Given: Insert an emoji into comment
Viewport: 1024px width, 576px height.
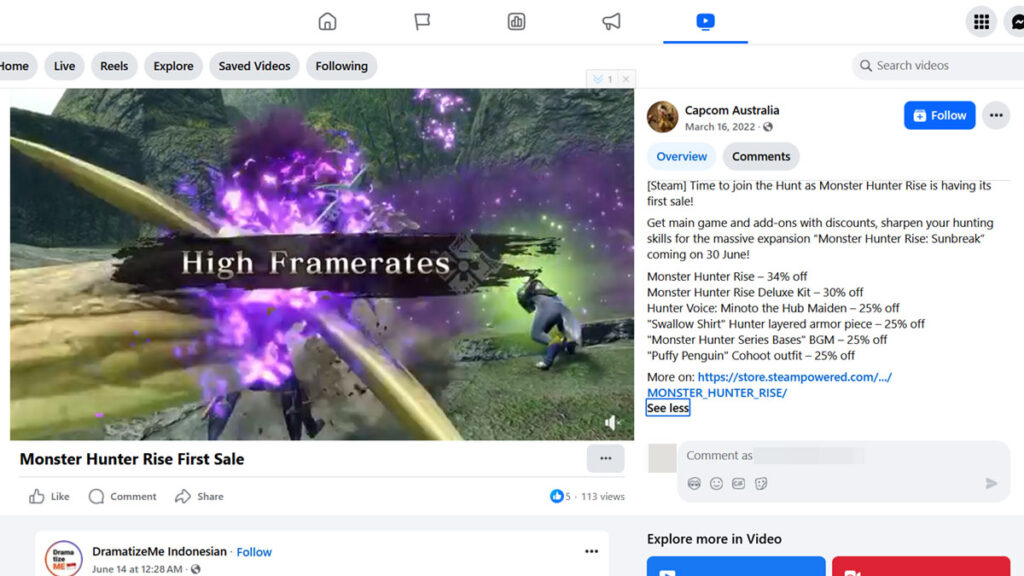Looking at the screenshot, I should pos(716,484).
